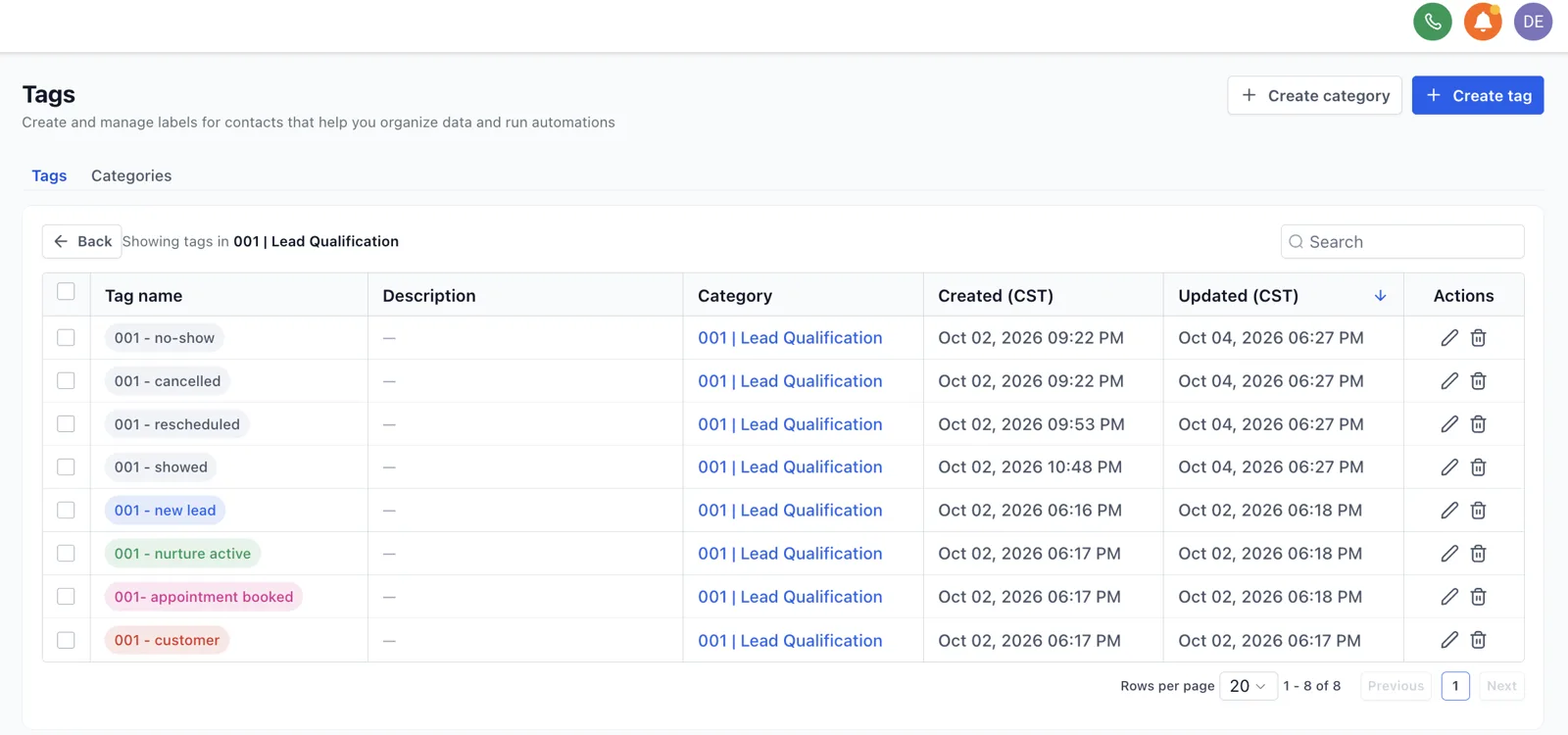Edit the '001 - cancelled' tag
Image resolution: width=1568 pixels, height=735 pixels.
point(1449,381)
